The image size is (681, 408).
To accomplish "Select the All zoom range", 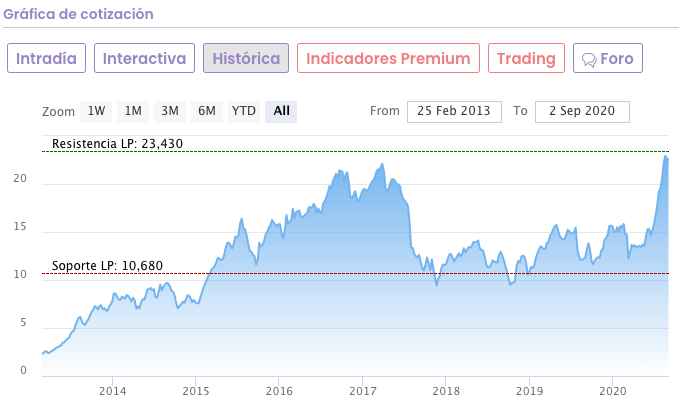I will click(281, 111).
